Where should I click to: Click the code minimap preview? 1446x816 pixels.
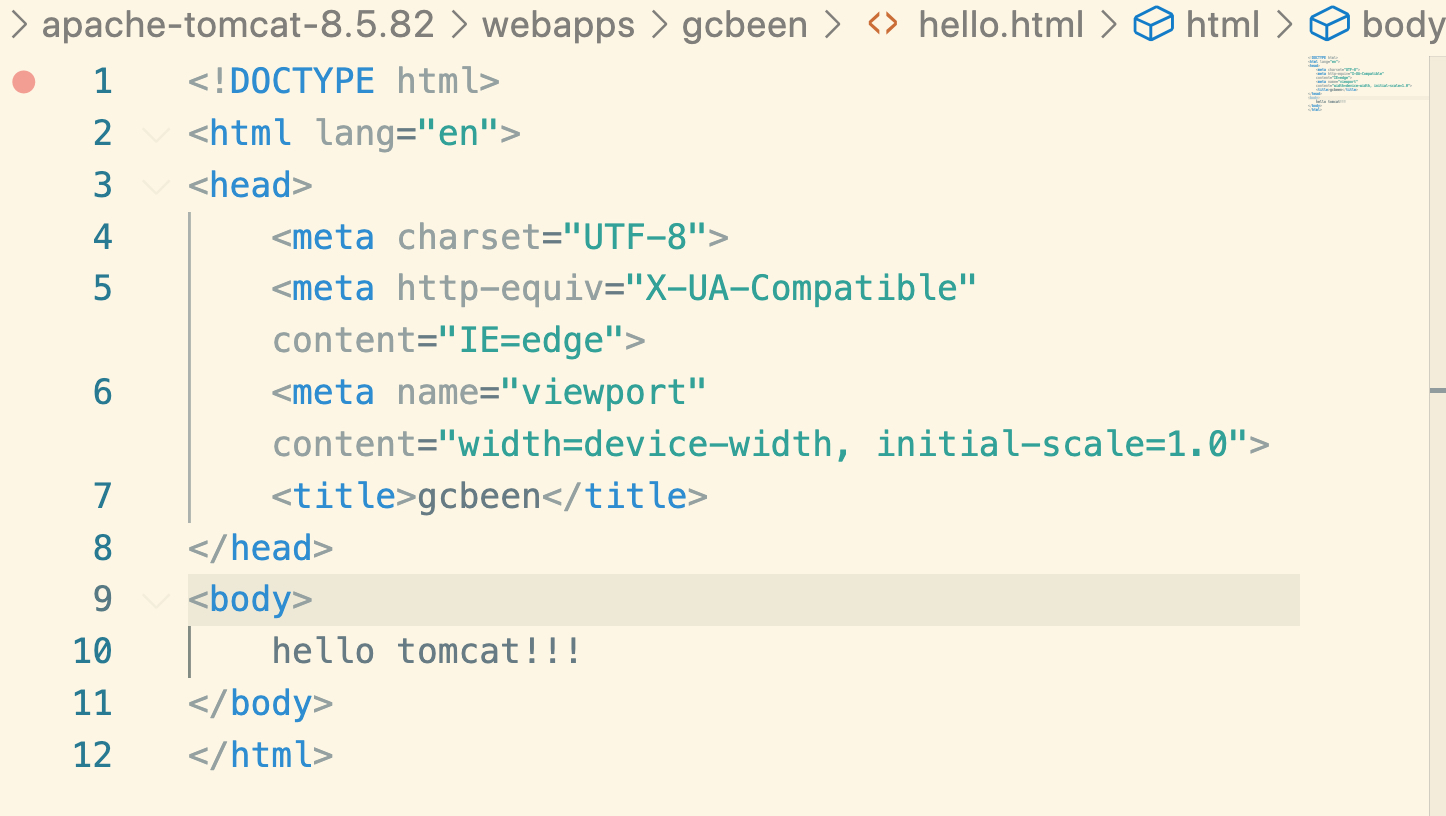pos(1360,84)
